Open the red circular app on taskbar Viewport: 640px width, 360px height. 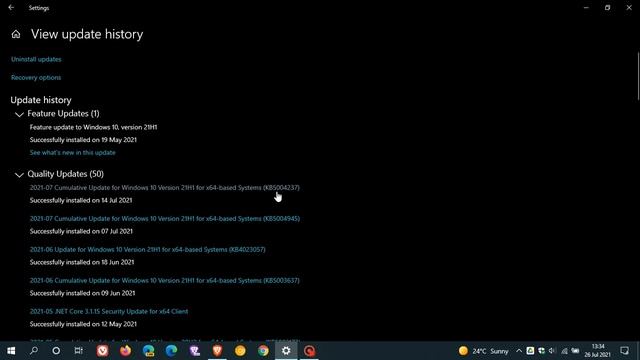click(309, 351)
